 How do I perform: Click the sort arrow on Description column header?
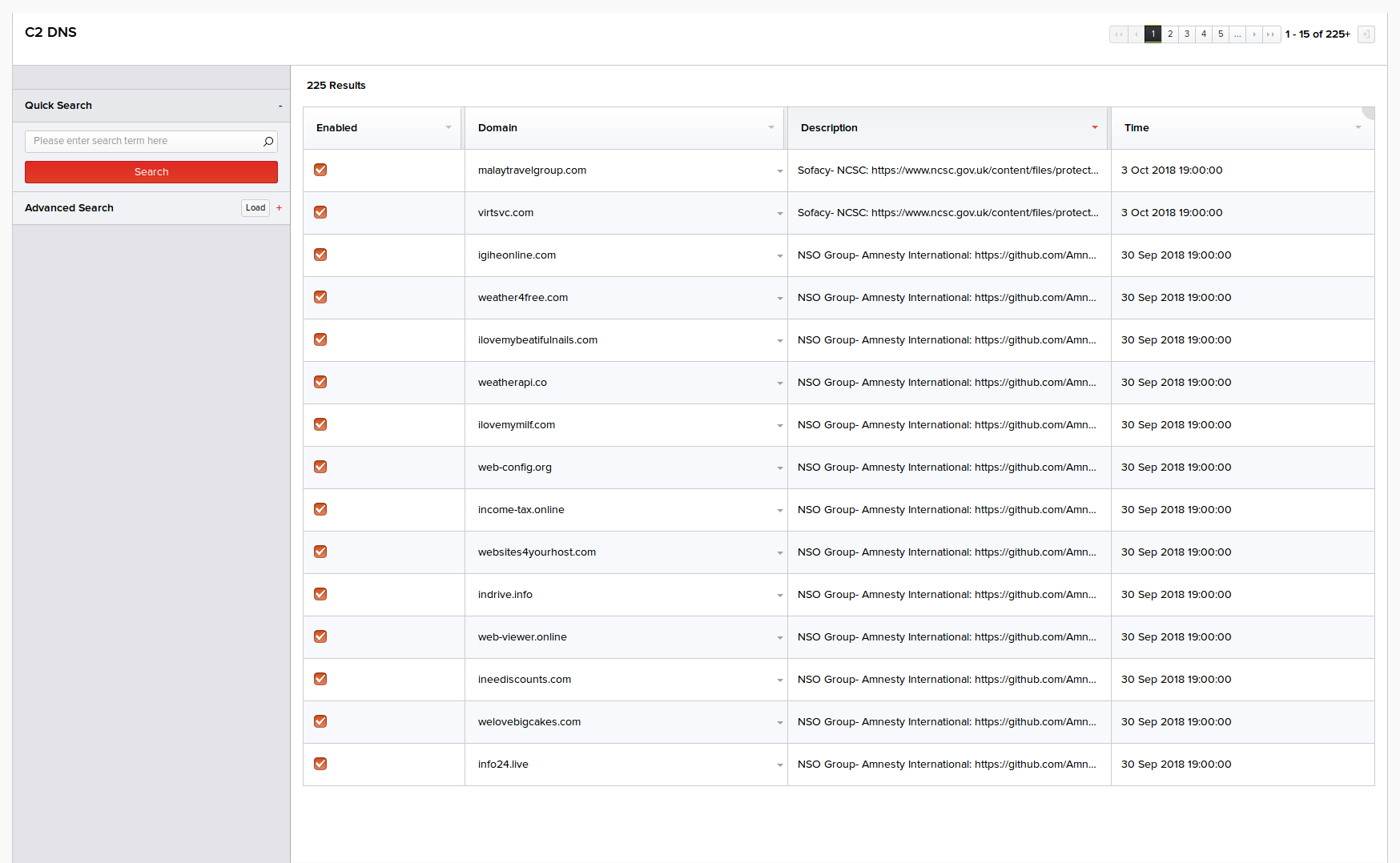click(x=1095, y=128)
